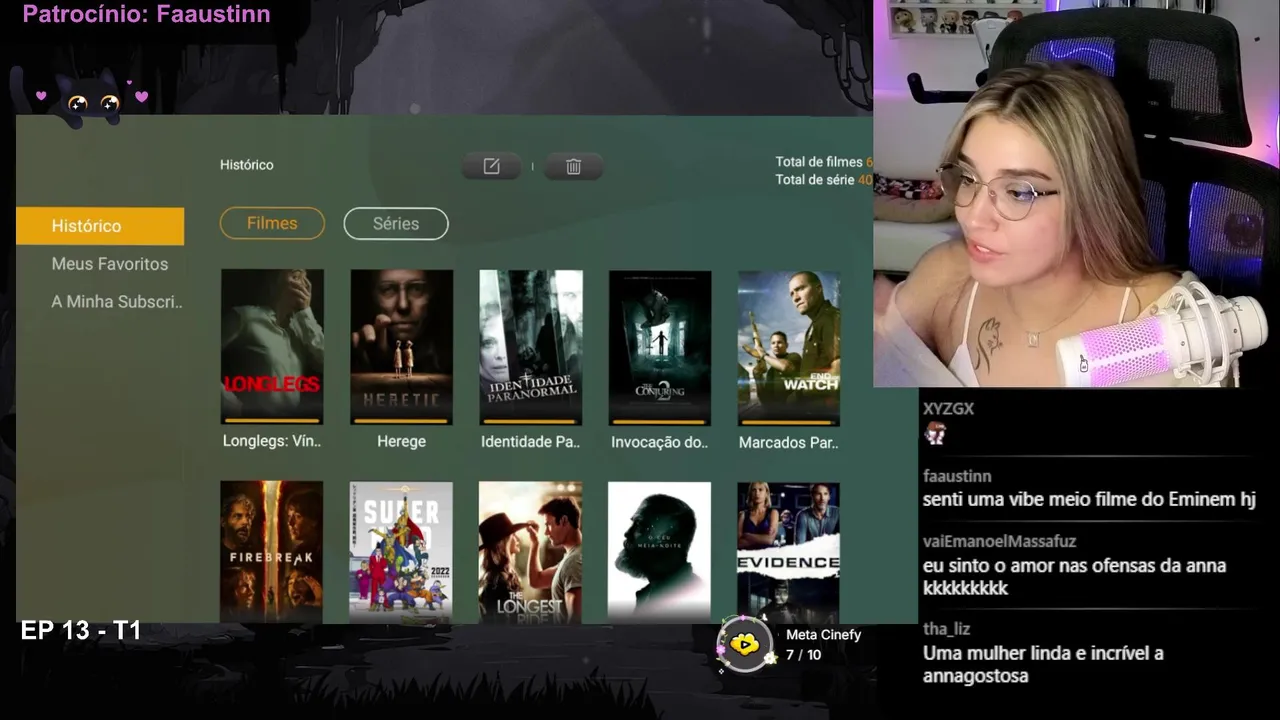This screenshot has width=1280, height=720.
Task: Click the 'Identidade Pa..' title text
Action: (x=530, y=442)
